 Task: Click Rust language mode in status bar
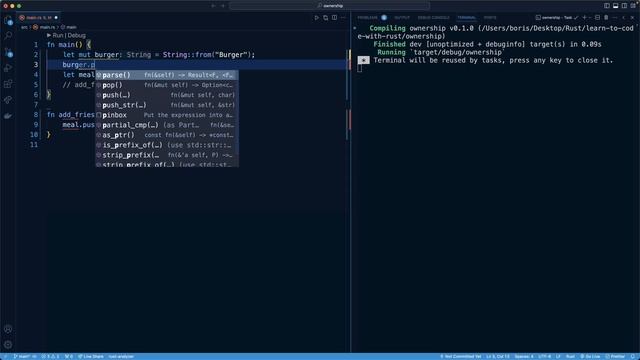[570, 356]
